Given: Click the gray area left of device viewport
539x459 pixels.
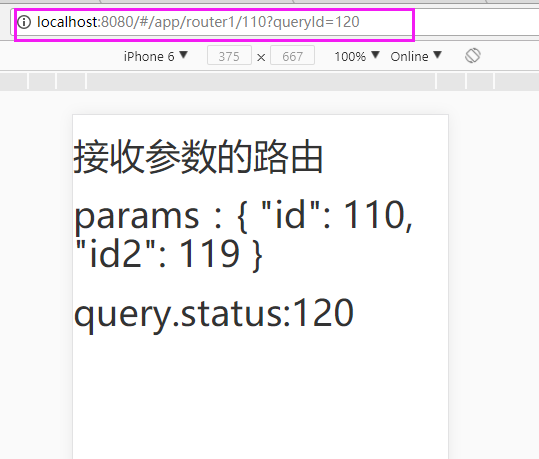Looking at the screenshot, I should [36, 275].
